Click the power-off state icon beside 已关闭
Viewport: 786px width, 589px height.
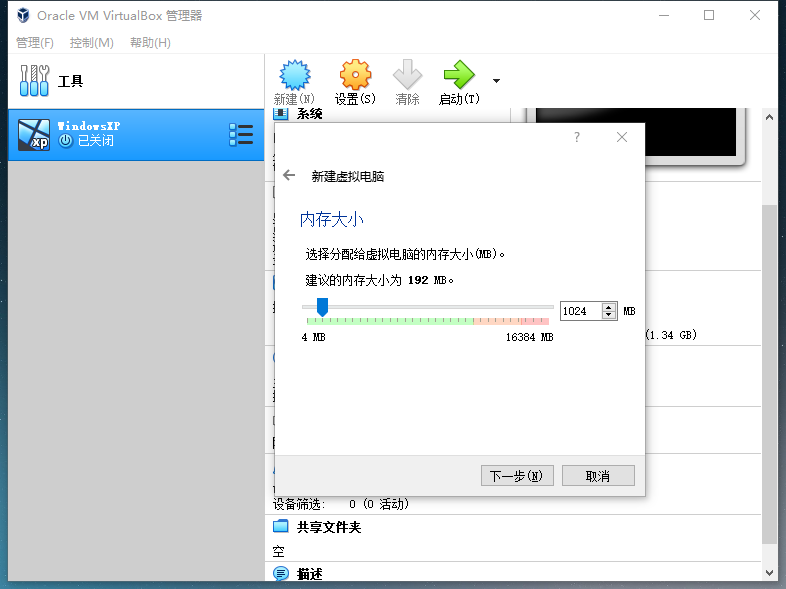click(x=66, y=141)
